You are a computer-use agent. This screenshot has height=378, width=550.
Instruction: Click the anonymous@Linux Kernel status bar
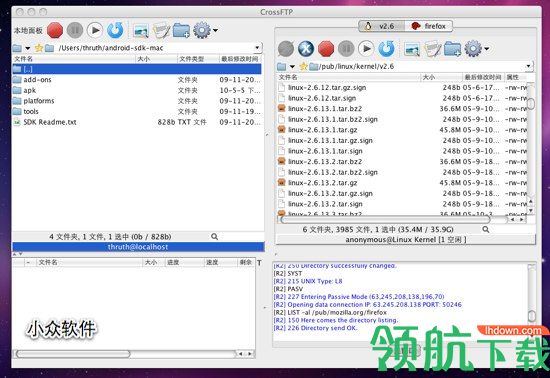coord(406,239)
